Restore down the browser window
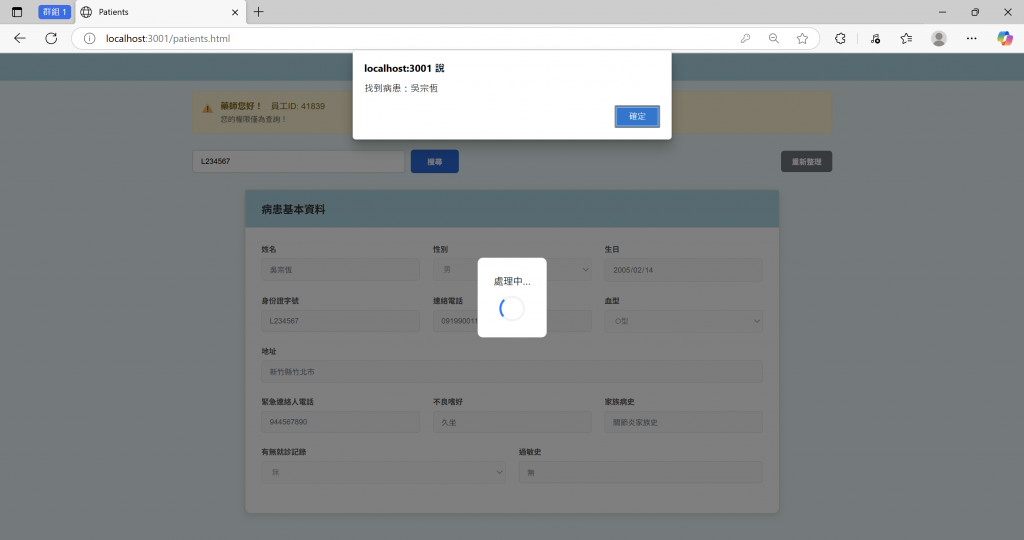The height and width of the screenshot is (540, 1024). click(974, 12)
